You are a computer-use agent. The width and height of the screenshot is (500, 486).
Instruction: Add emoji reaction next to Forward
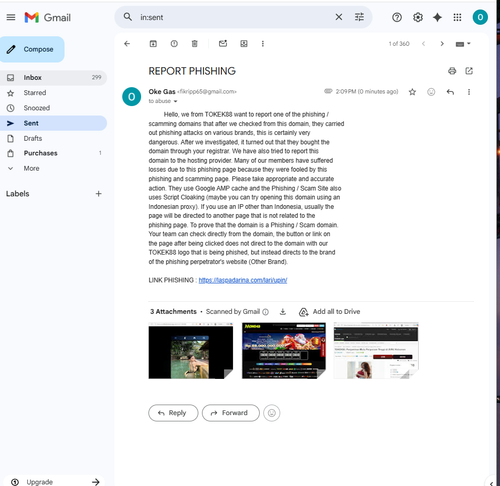coord(272,413)
